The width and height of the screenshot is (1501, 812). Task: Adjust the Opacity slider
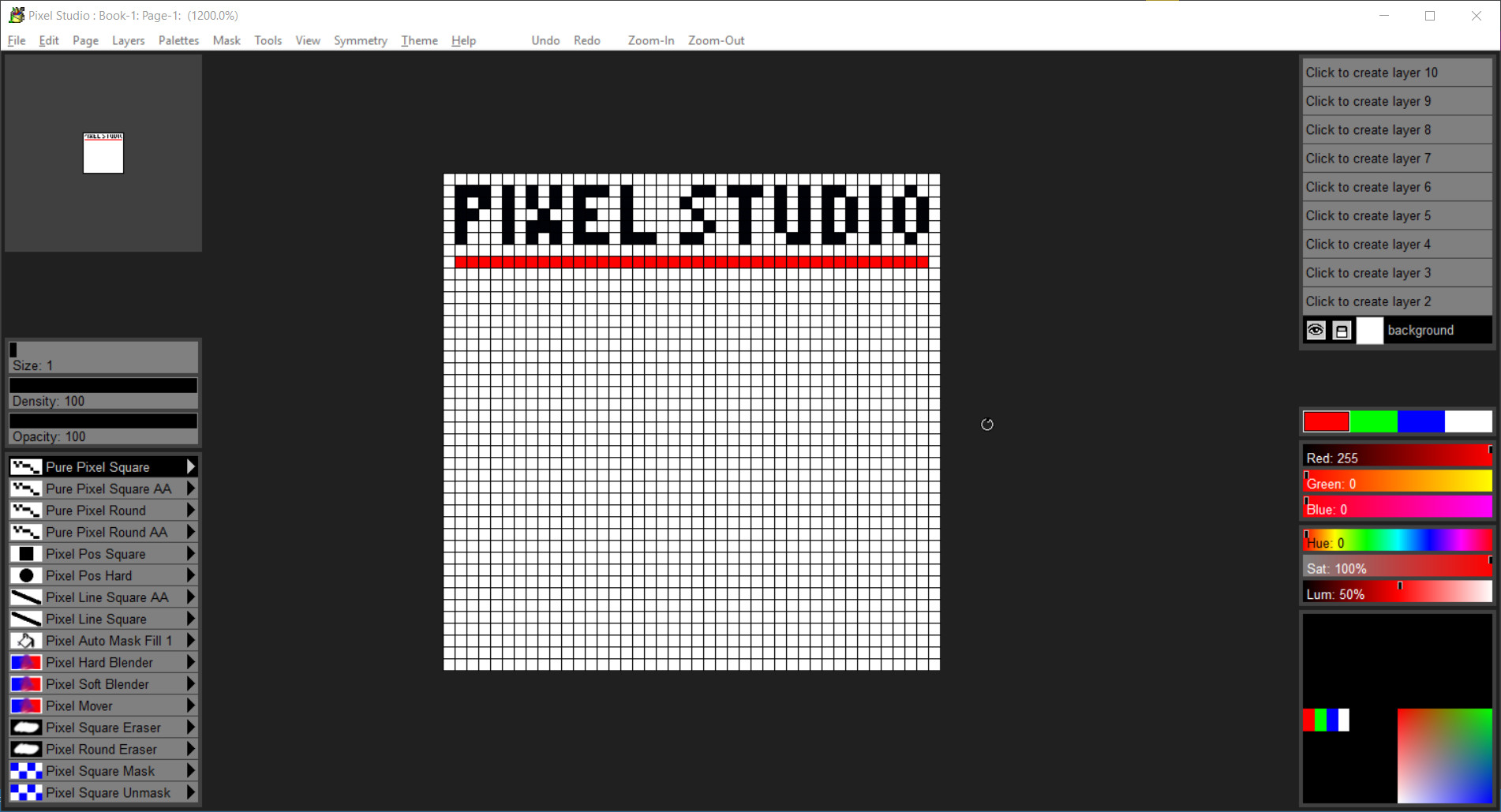point(103,428)
